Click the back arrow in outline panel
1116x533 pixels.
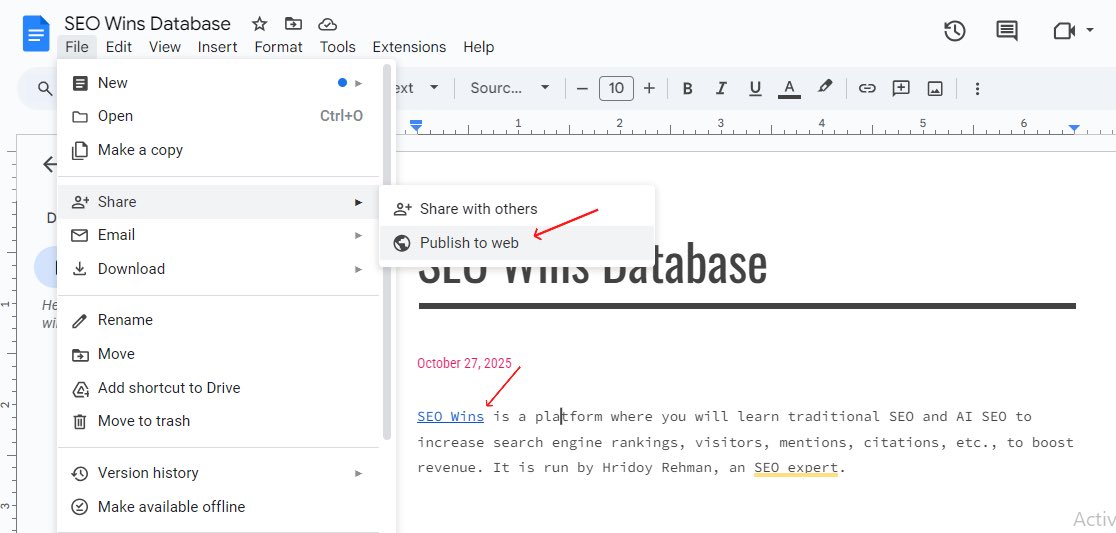pos(49,165)
